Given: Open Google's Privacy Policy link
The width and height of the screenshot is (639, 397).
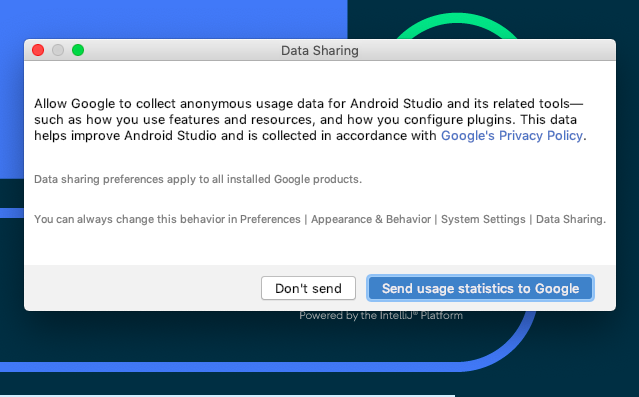Looking at the screenshot, I should click(x=511, y=135).
